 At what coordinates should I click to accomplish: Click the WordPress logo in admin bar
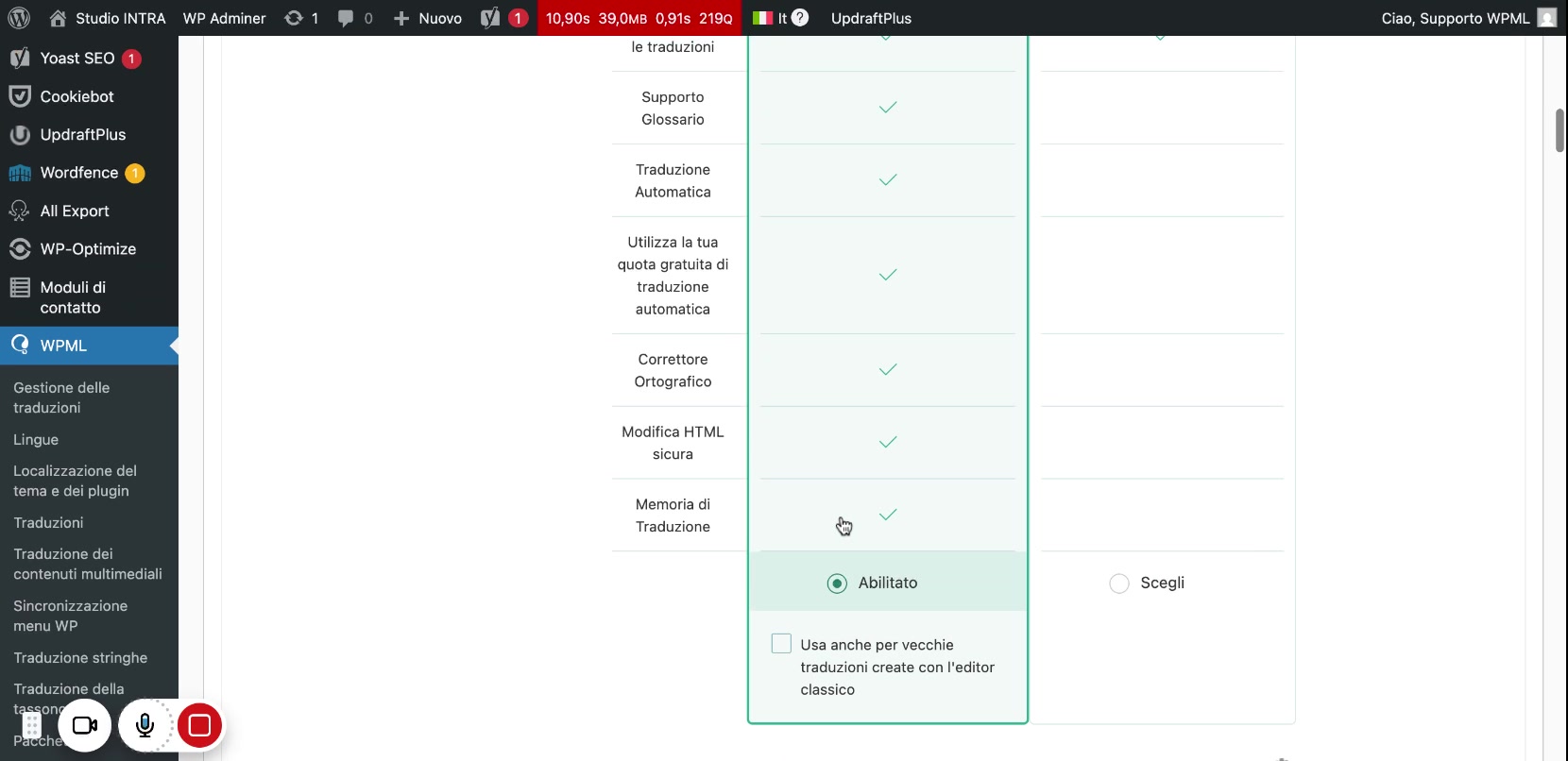(x=19, y=18)
